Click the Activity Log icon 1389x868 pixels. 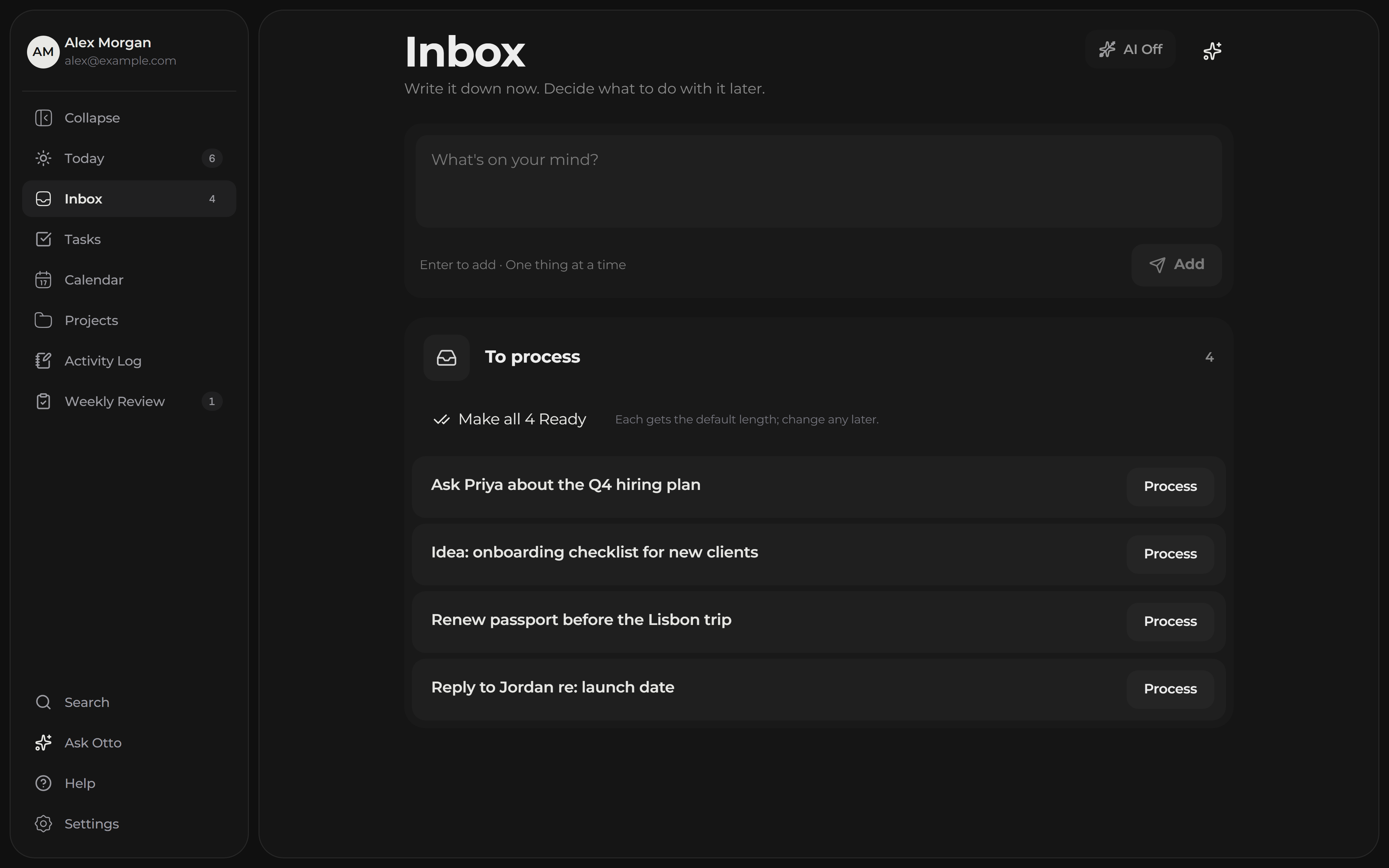pos(43,360)
